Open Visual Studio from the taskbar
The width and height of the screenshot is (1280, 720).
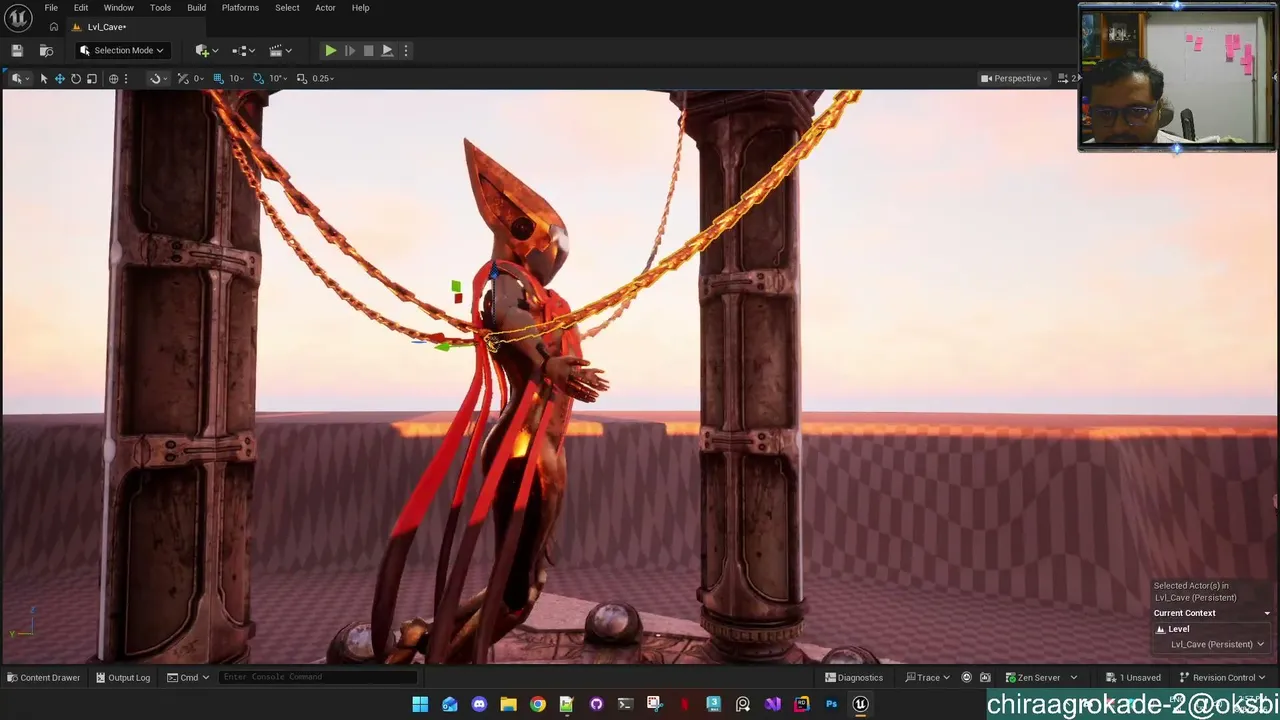point(772,704)
